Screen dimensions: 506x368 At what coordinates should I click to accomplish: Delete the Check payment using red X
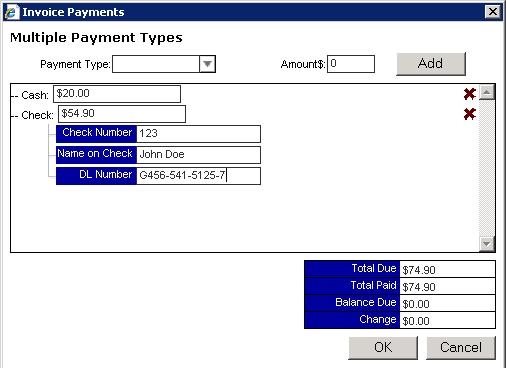pyautogui.click(x=469, y=114)
